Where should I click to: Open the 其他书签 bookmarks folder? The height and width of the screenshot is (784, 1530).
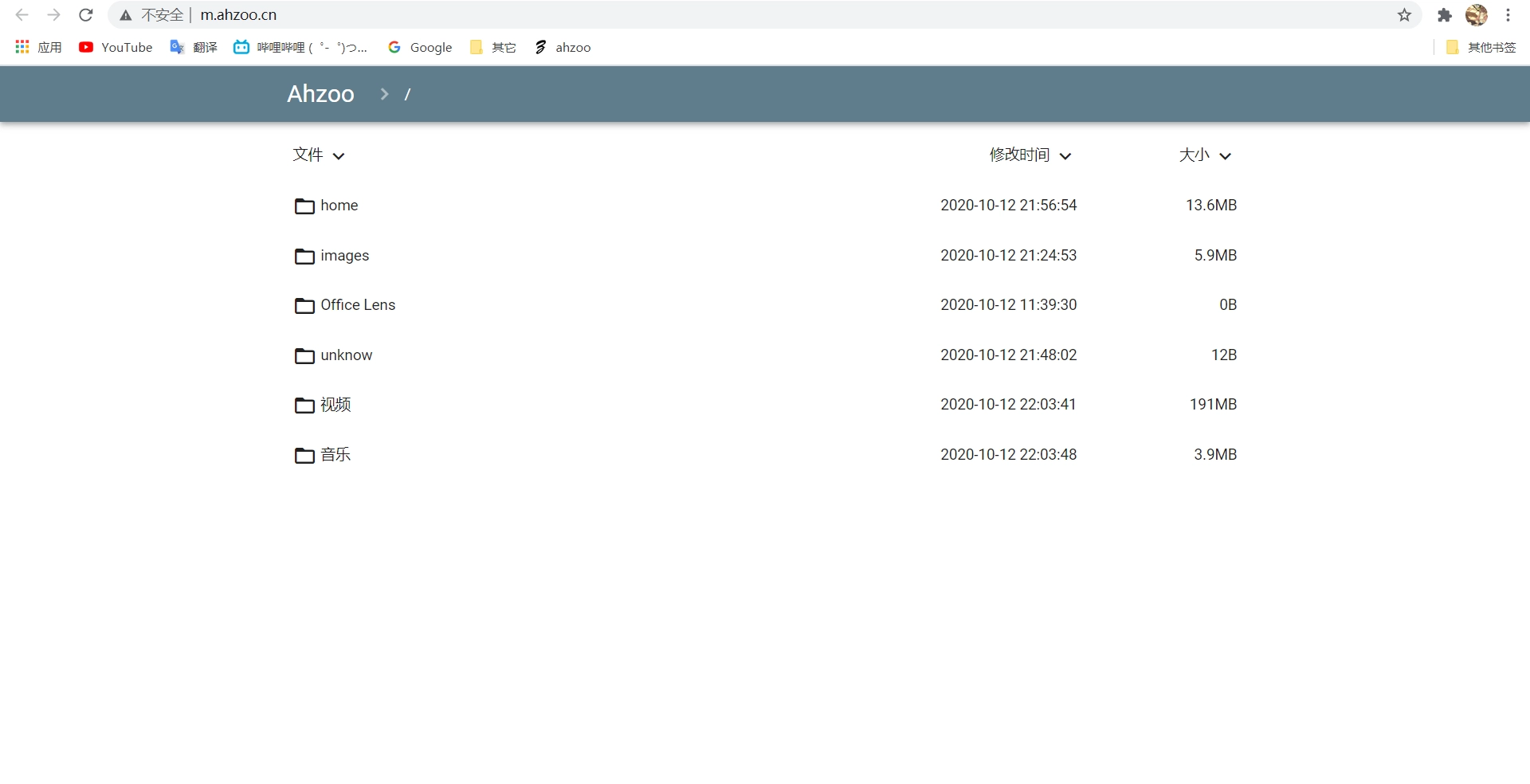coord(1481,48)
